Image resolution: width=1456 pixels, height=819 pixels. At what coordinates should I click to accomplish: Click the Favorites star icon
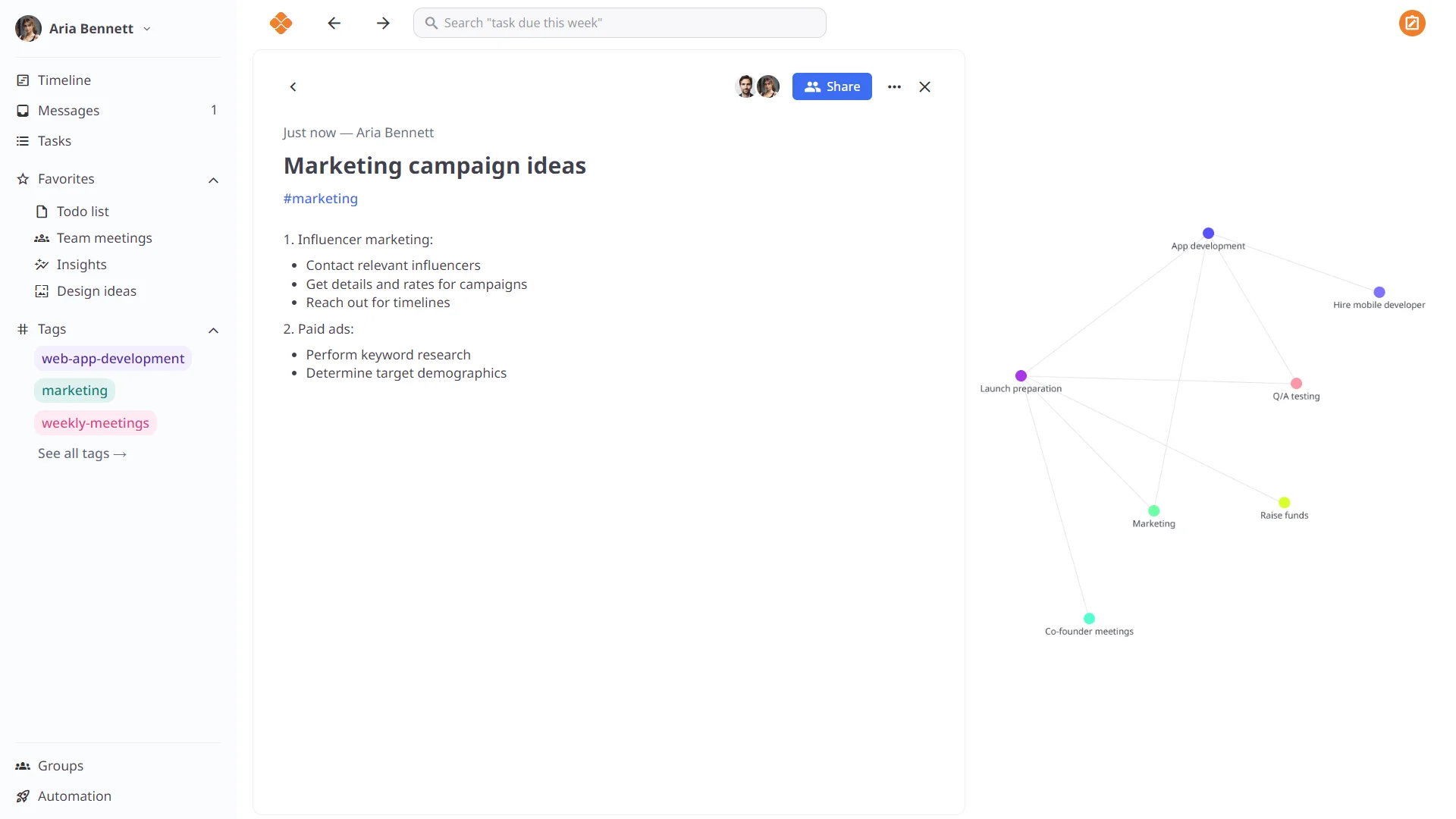coord(22,179)
